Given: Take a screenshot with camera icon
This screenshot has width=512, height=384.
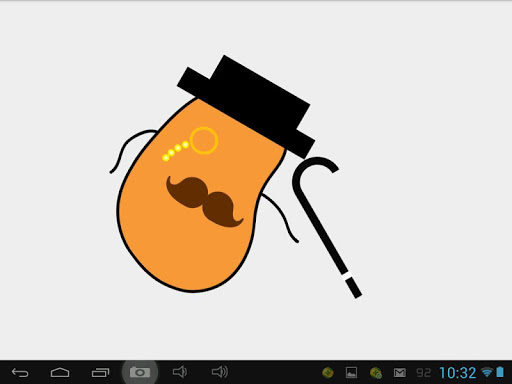Looking at the screenshot, I should pyautogui.click(x=140, y=372).
